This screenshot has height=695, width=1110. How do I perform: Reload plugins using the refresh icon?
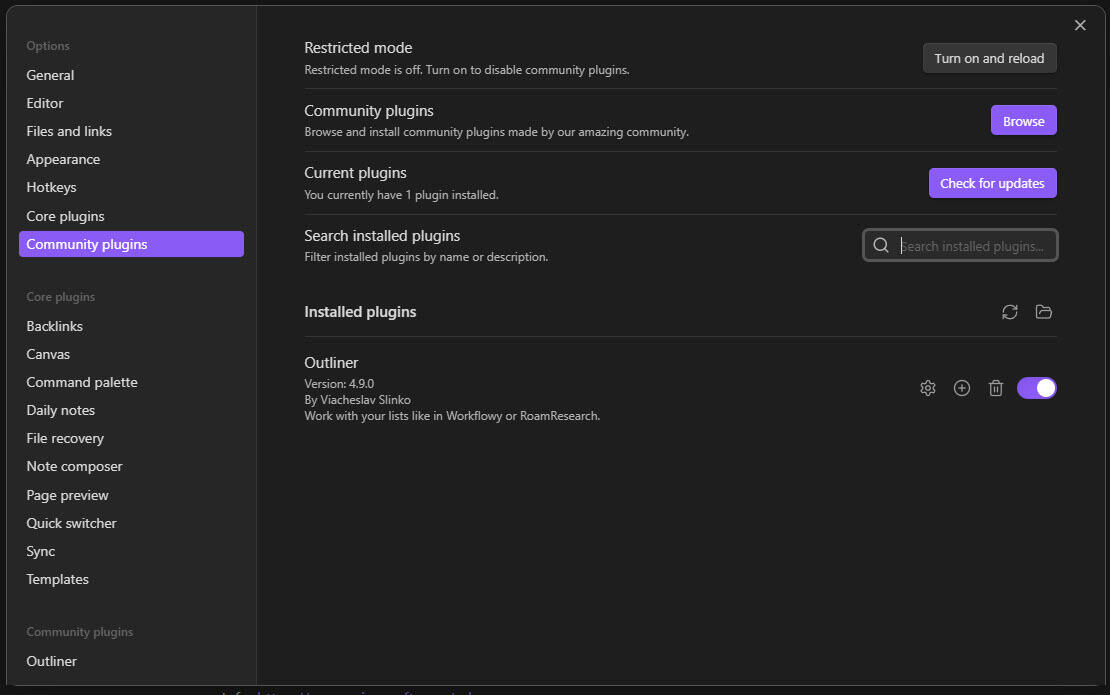click(x=1009, y=312)
